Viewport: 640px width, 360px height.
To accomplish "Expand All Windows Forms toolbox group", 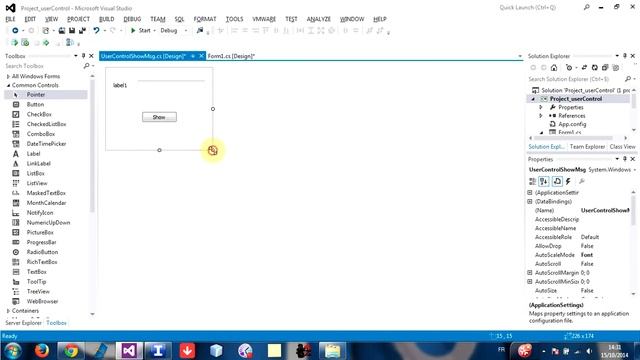I will click(8, 76).
